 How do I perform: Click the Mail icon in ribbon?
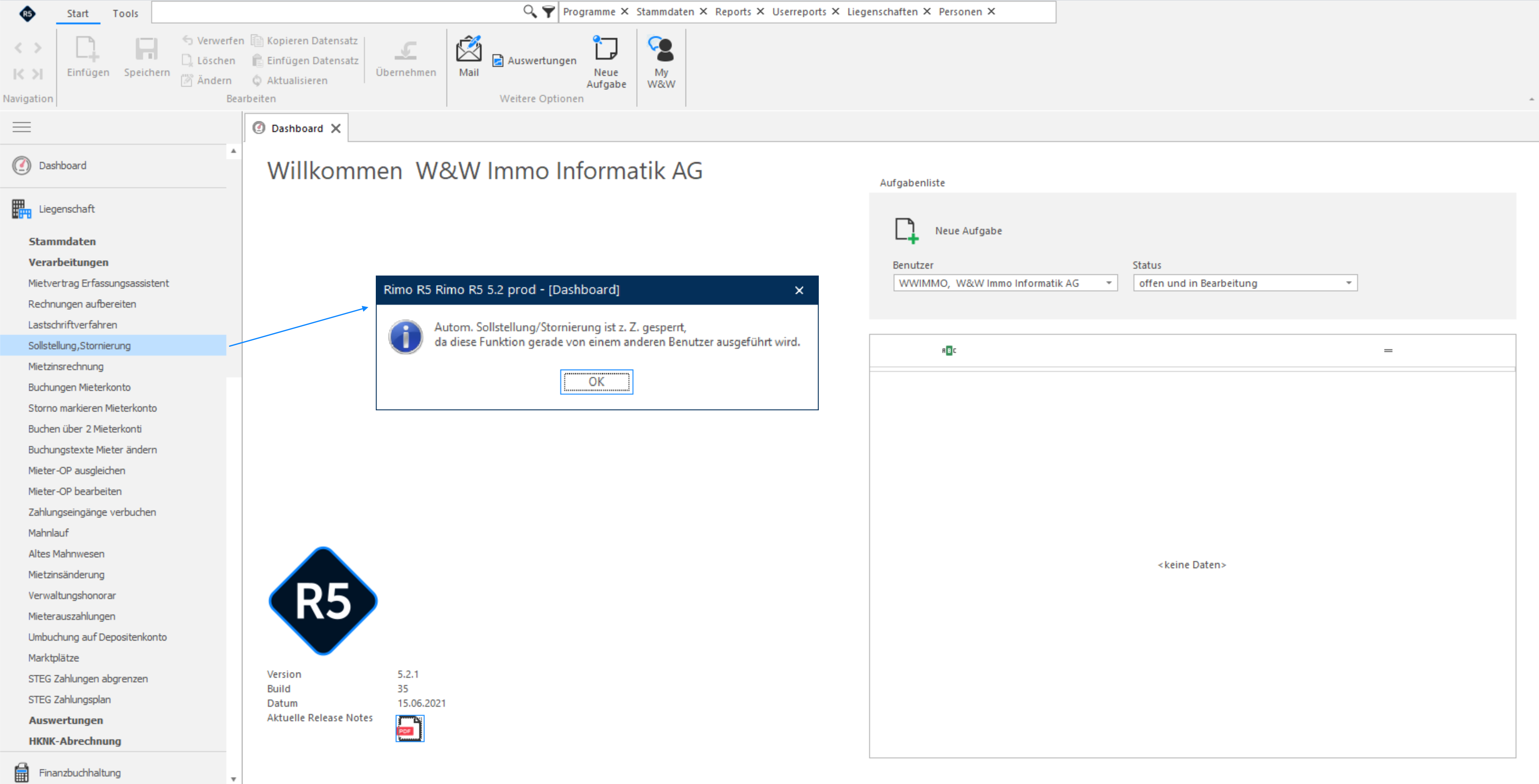click(468, 49)
